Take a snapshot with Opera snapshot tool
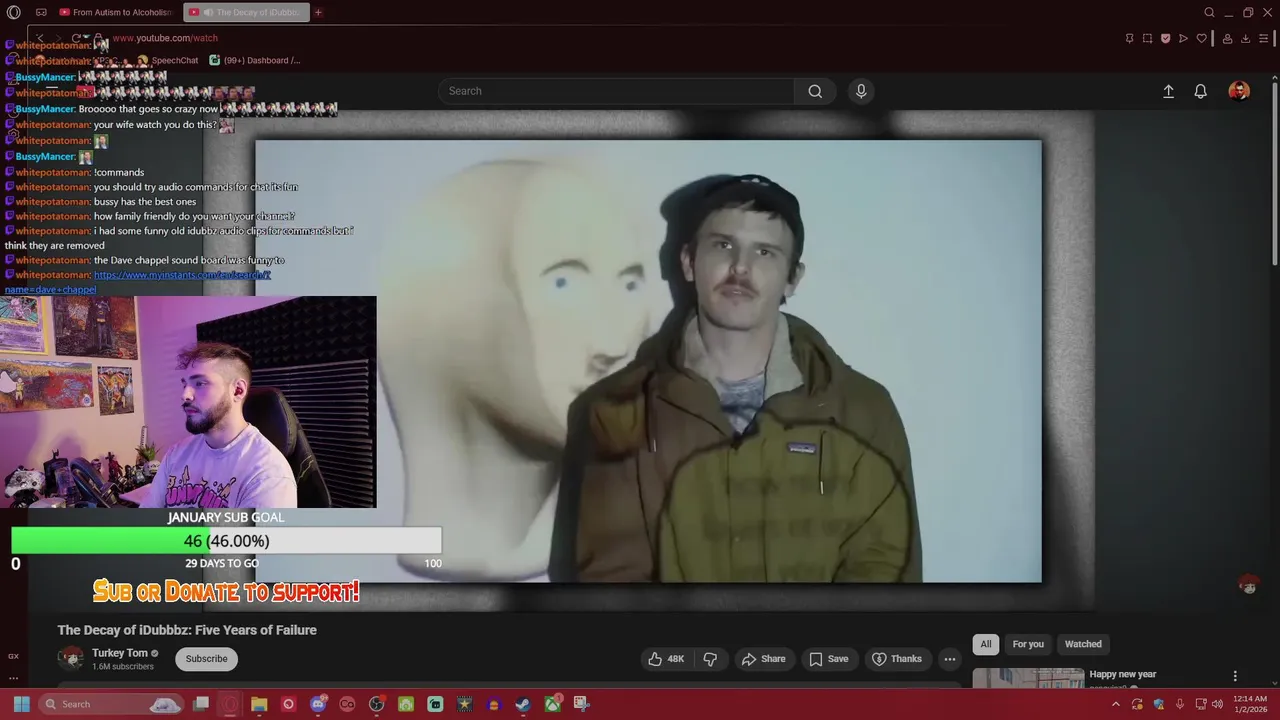 (1147, 38)
